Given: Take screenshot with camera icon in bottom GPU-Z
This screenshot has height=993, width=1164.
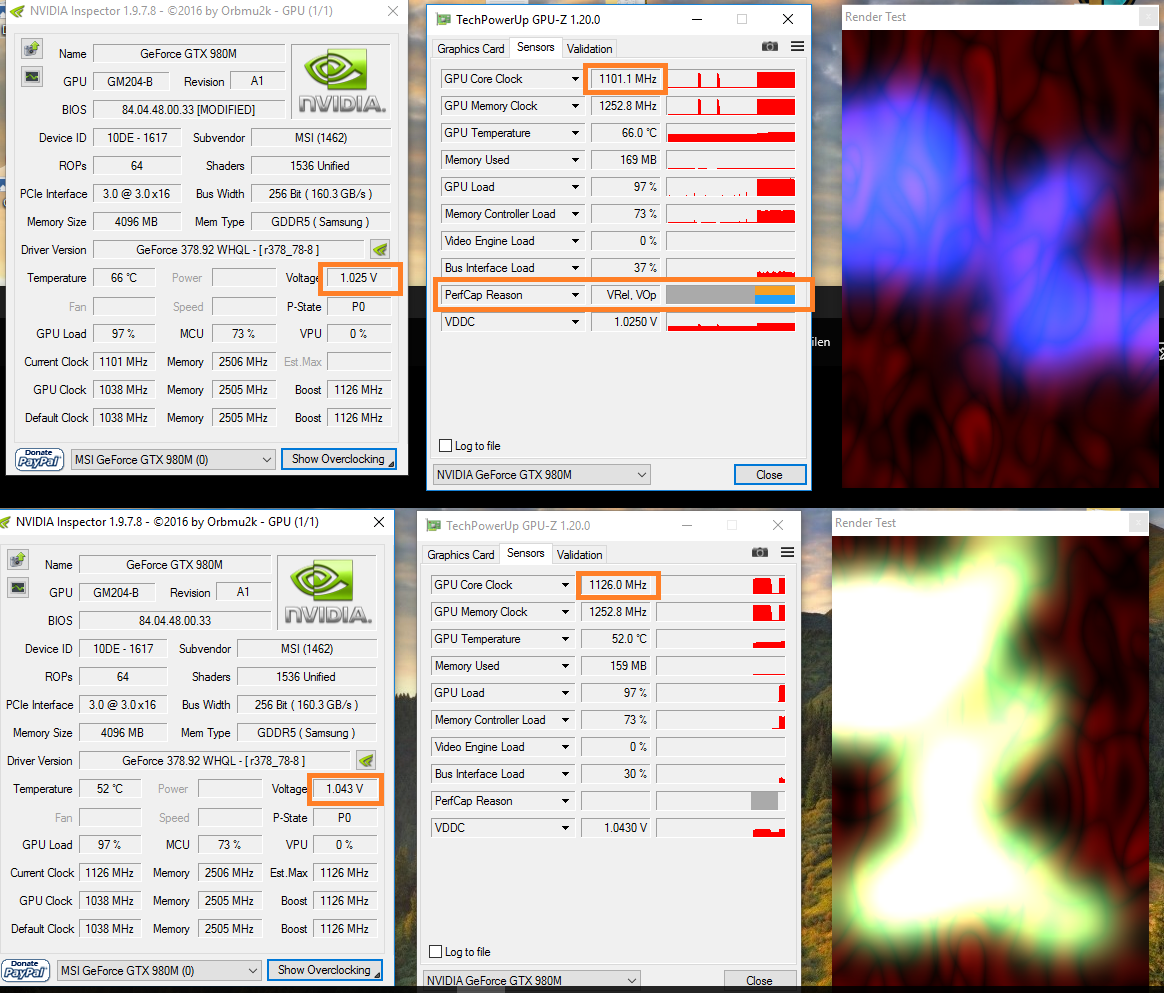Looking at the screenshot, I should point(759,552).
